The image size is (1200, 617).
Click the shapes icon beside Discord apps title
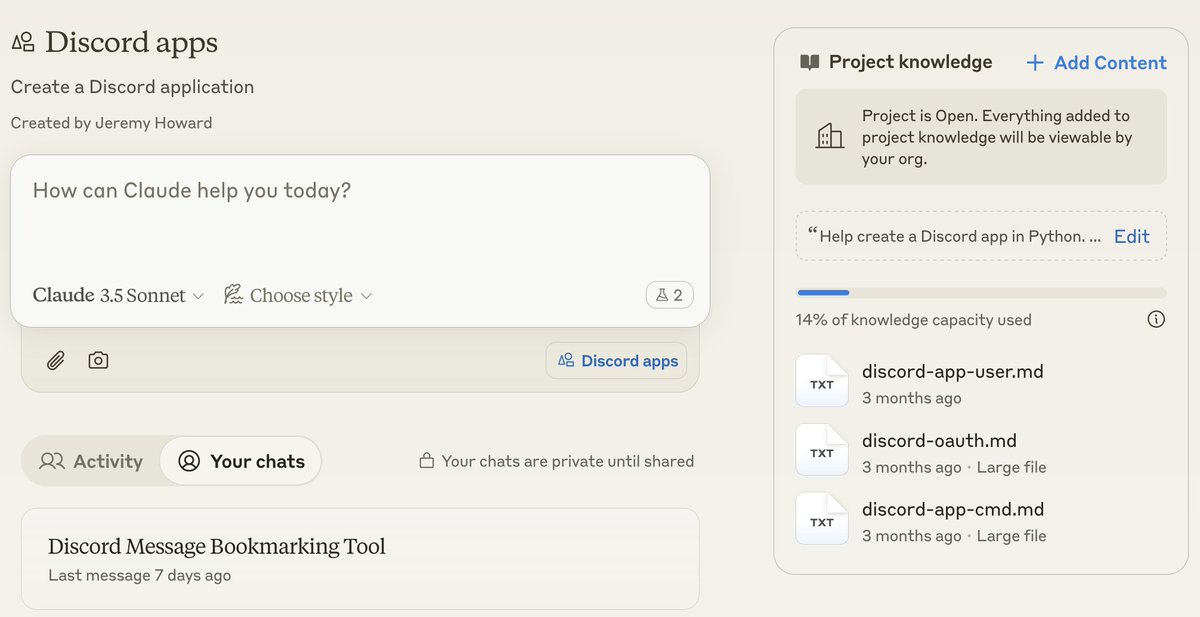click(23, 43)
